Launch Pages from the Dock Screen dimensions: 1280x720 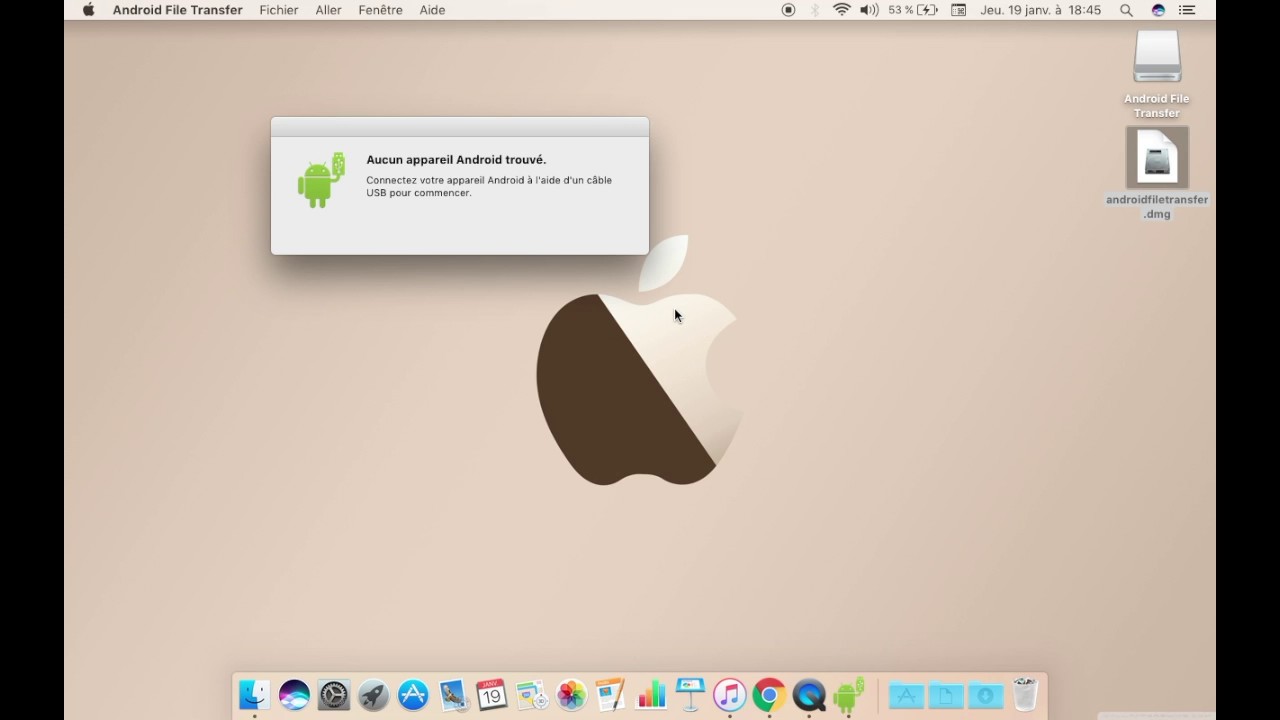611,694
